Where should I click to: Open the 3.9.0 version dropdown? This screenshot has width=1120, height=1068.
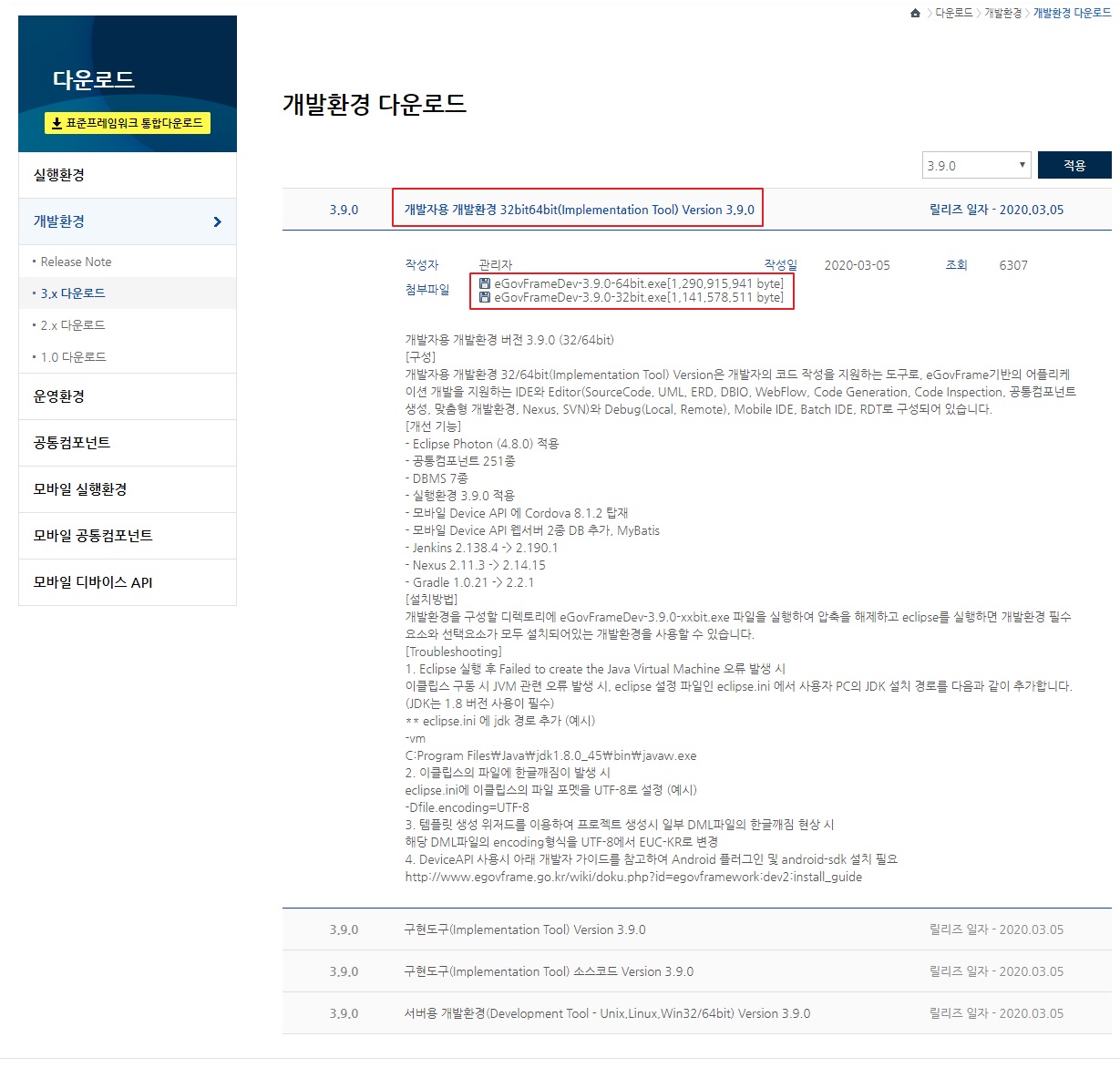(x=976, y=166)
